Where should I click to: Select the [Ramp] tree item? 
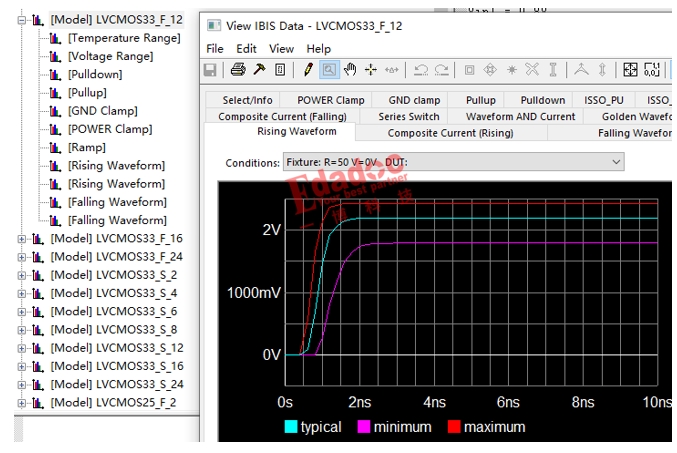[x=87, y=148]
